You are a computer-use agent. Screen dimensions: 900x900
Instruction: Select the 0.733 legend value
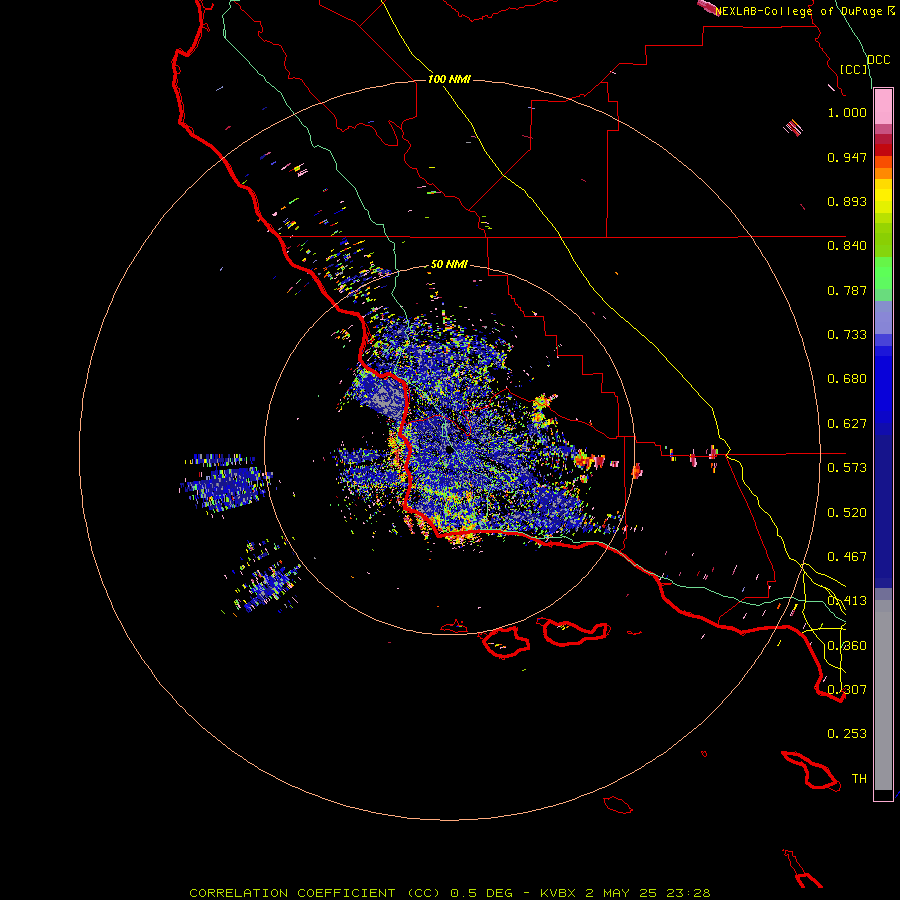(x=847, y=335)
